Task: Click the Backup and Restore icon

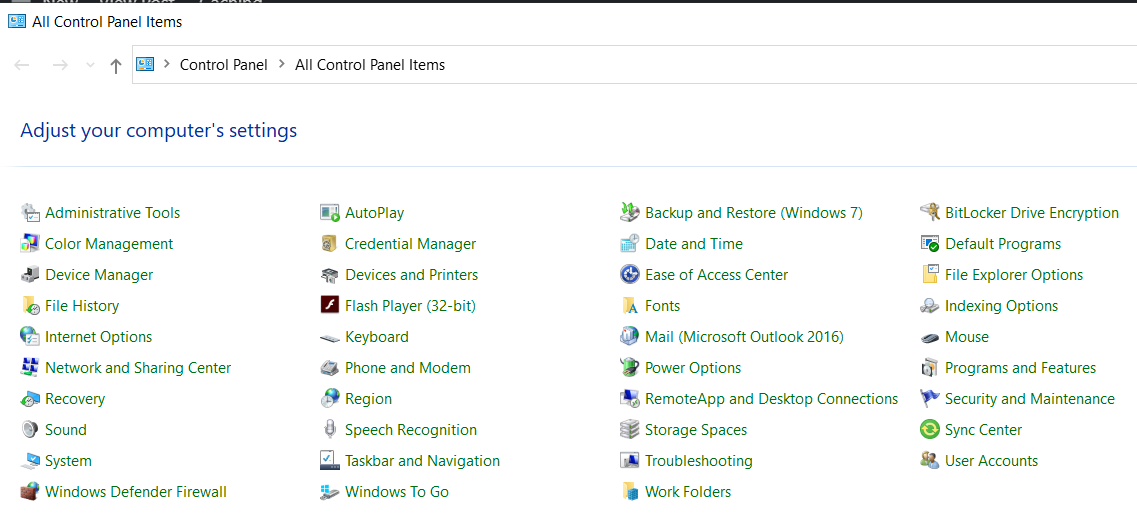Action: click(x=630, y=213)
